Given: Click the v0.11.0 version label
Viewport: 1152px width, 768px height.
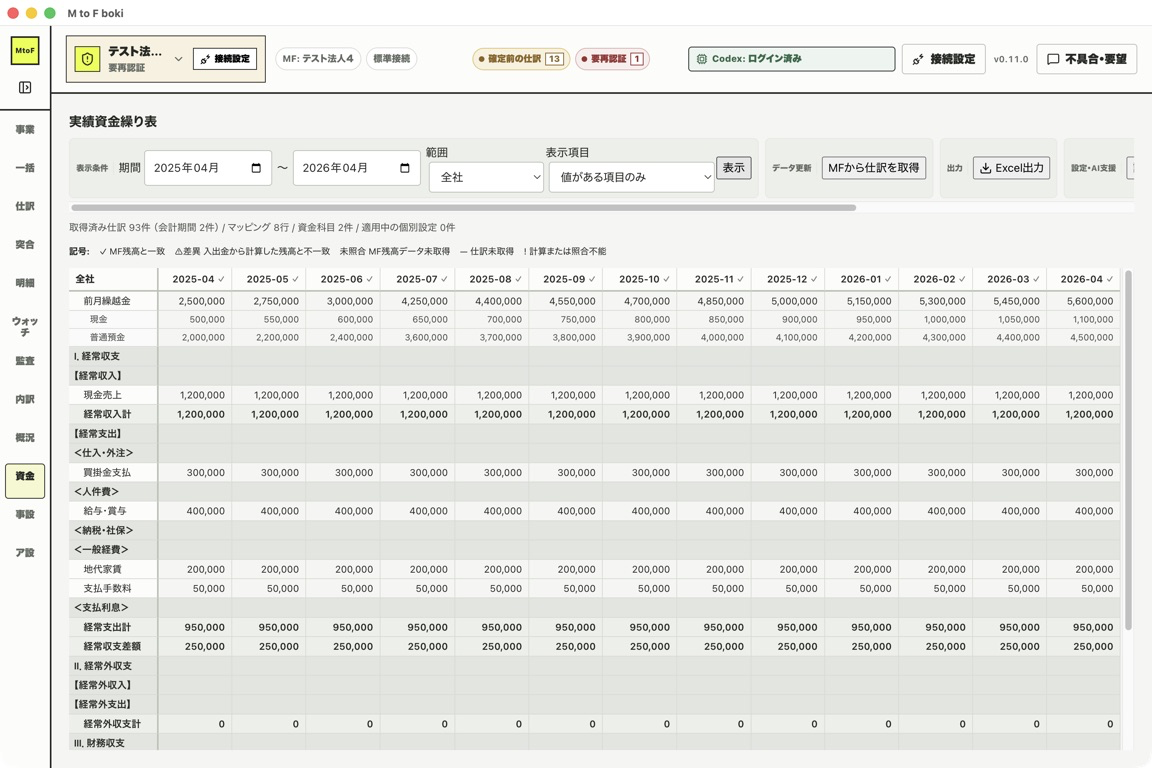Looking at the screenshot, I should (x=1011, y=59).
